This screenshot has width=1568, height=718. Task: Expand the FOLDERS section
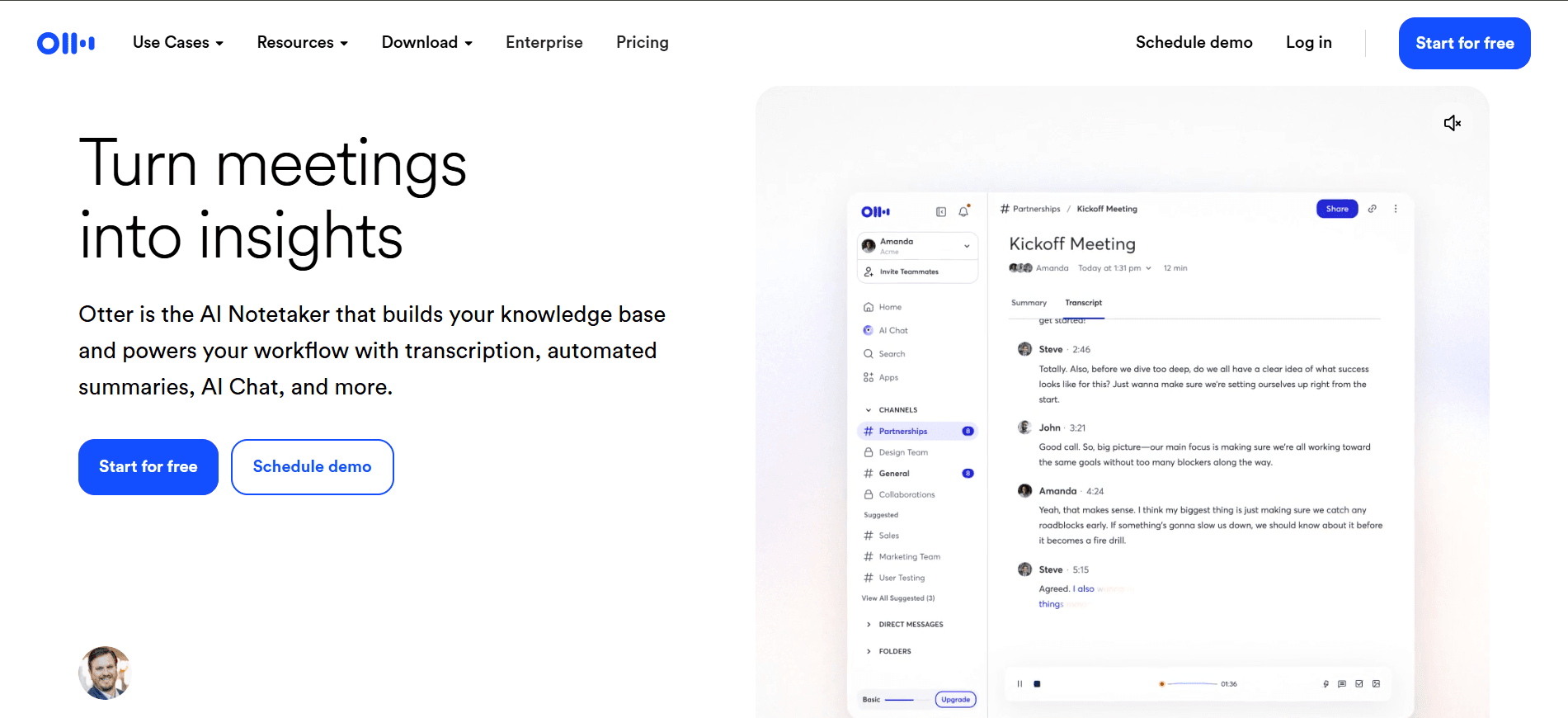[x=888, y=652]
